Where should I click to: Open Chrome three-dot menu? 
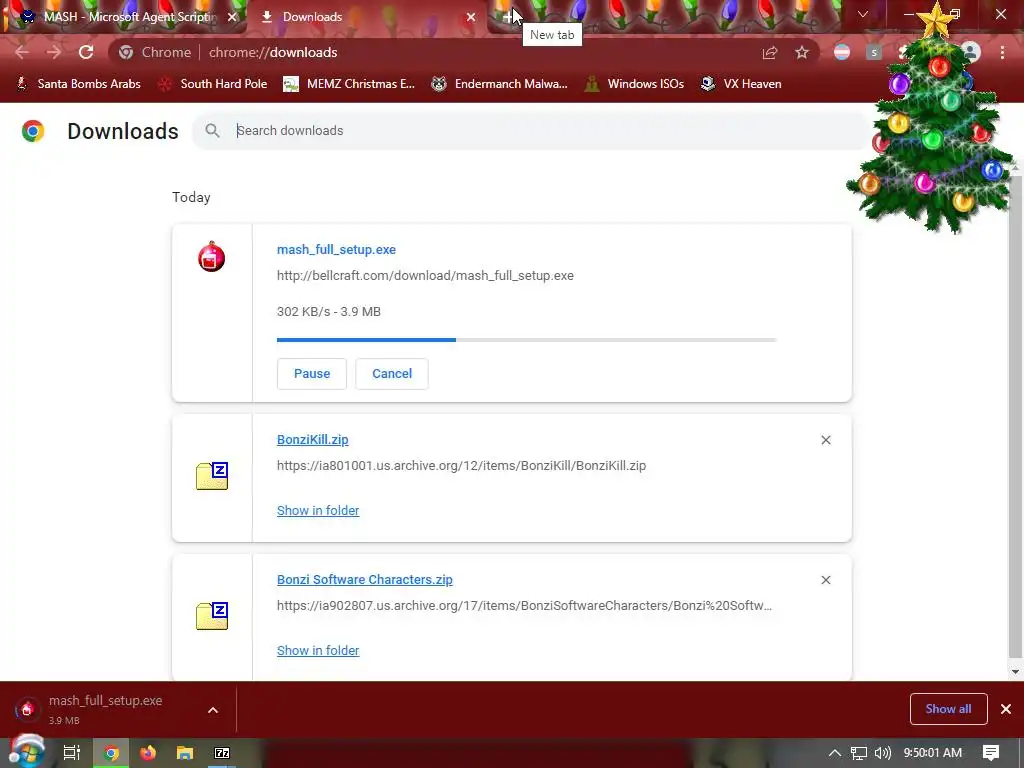pos(1002,52)
